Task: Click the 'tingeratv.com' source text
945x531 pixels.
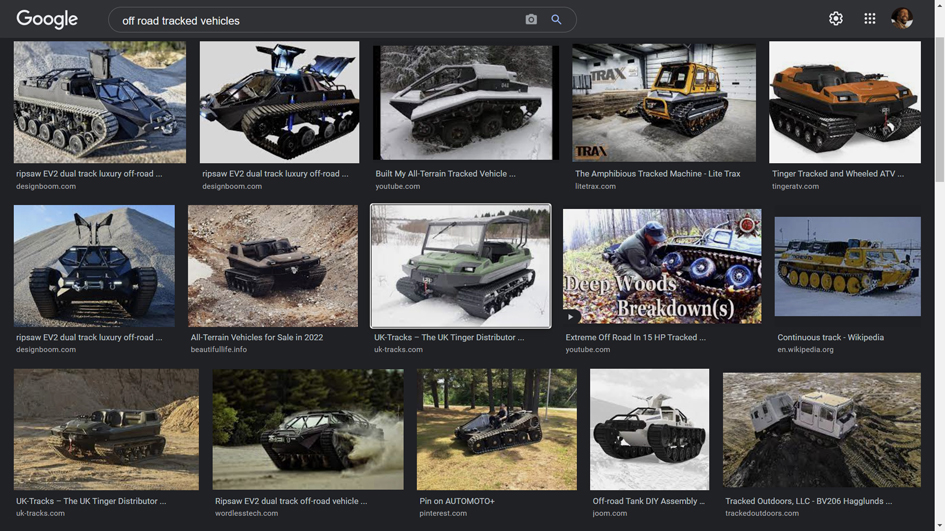Action: click(x=796, y=186)
